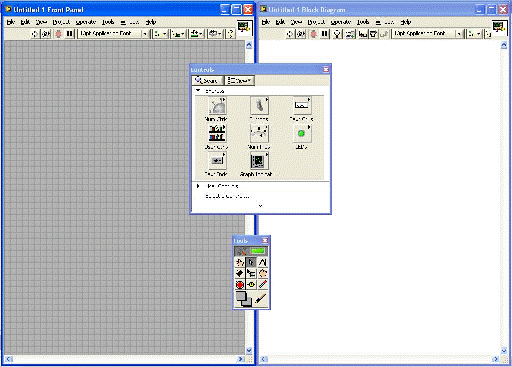Toggle Automatic Tool Selection in Tools palette
This screenshot has height=367, width=512.
pyautogui.click(x=251, y=251)
